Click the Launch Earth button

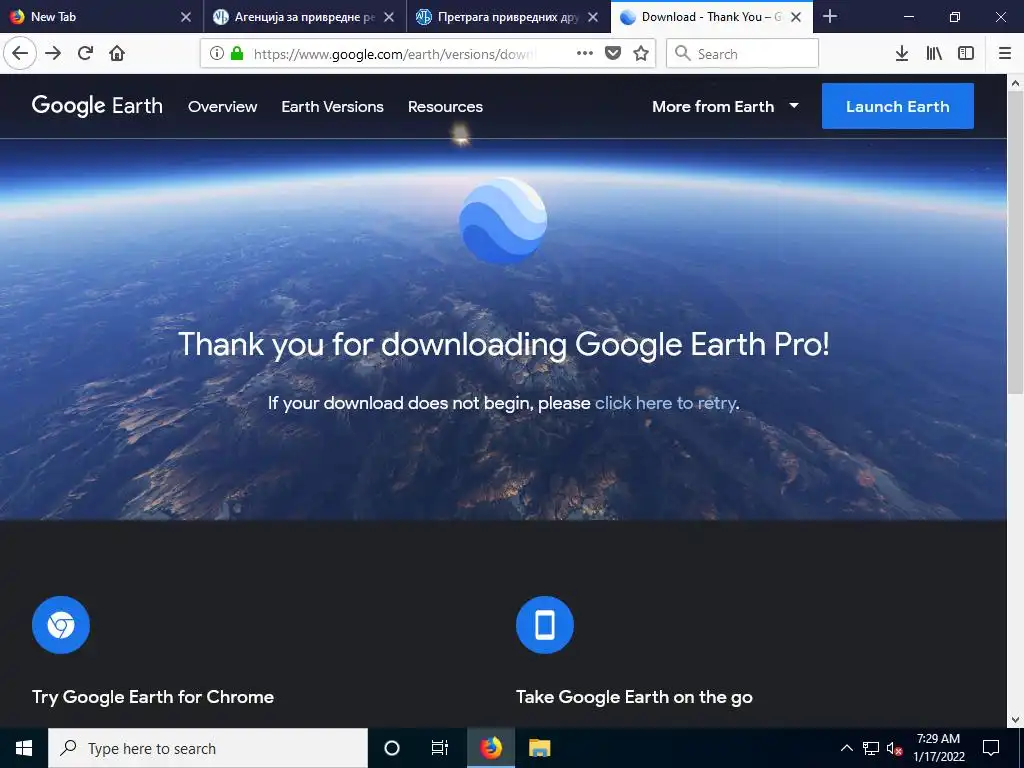tap(898, 106)
